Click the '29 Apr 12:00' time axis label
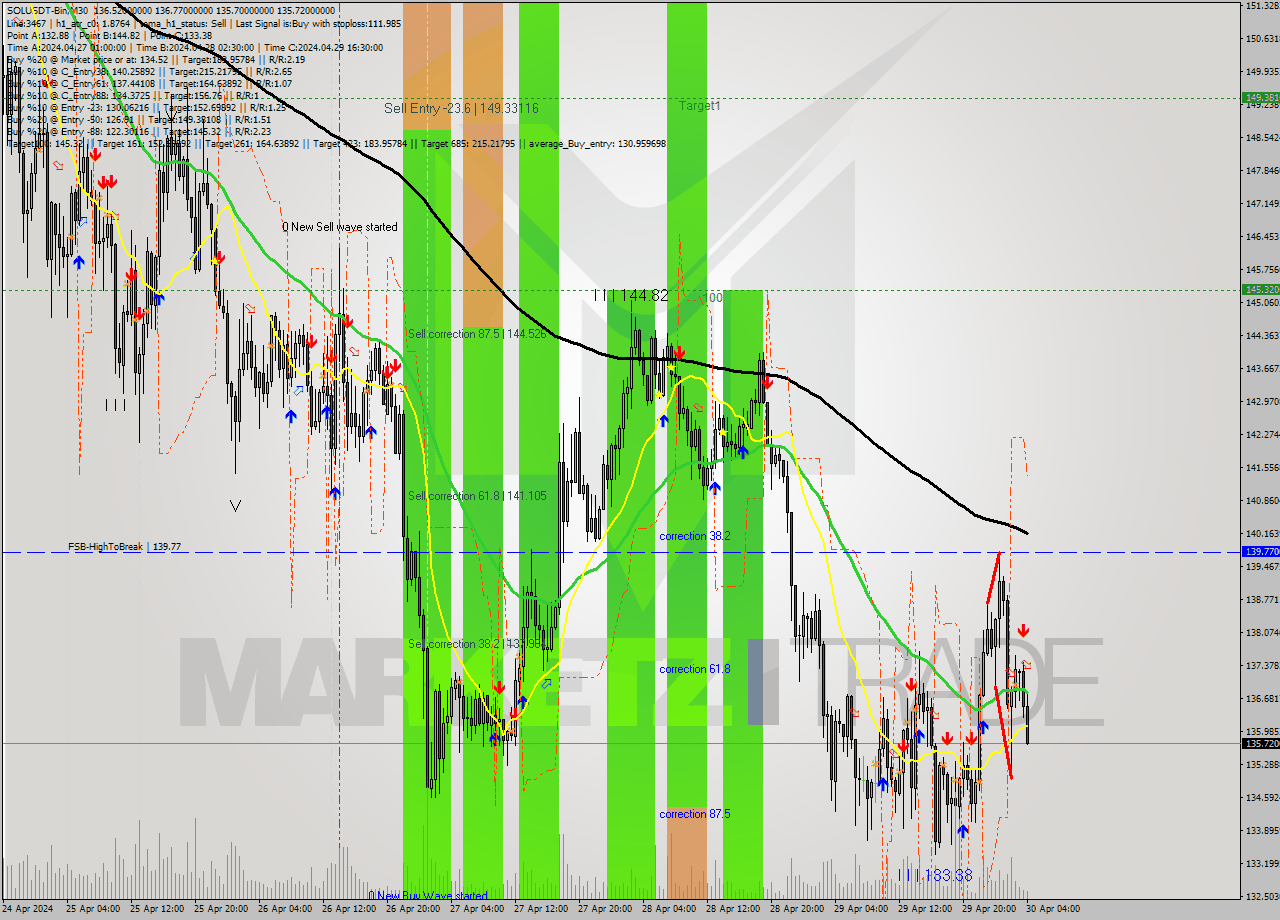This screenshot has height=920, width=1280. click(x=927, y=909)
